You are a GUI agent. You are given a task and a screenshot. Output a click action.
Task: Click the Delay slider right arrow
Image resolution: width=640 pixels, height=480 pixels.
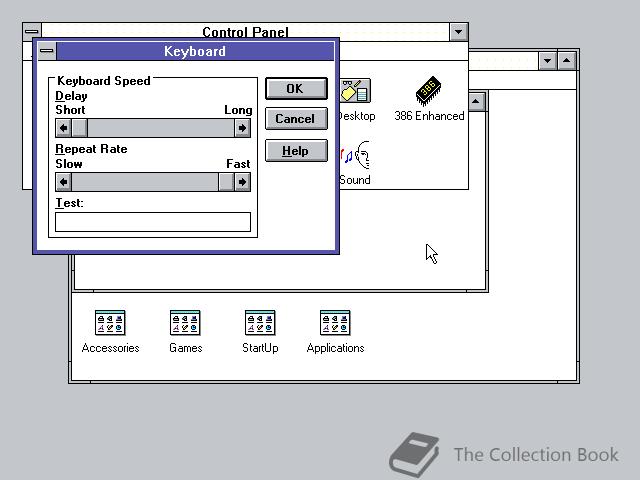point(242,128)
